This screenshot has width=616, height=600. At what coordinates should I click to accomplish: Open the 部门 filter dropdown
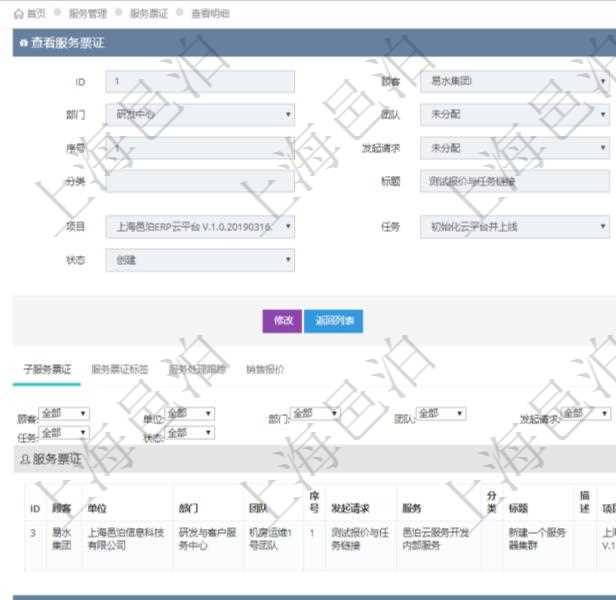315,413
